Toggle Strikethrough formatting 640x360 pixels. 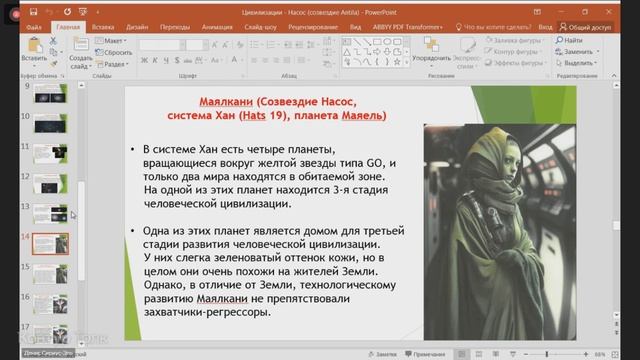188,60
